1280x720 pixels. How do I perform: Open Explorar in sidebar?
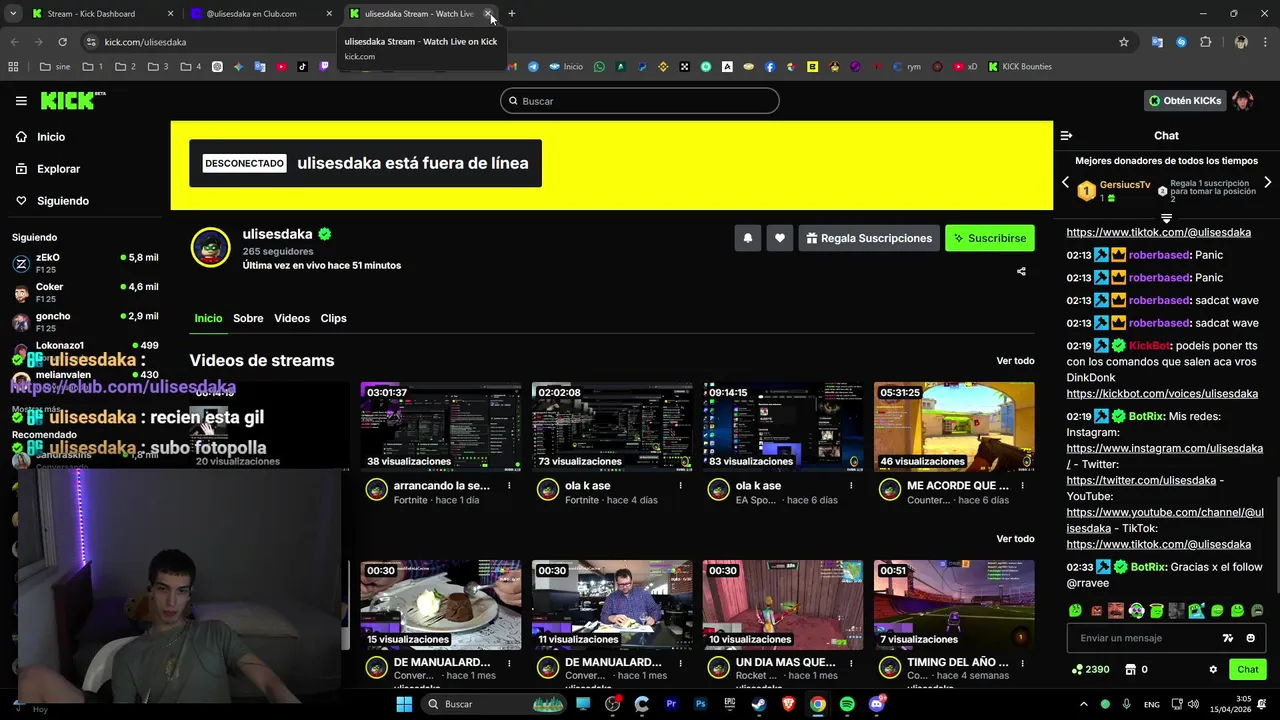coord(58,169)
